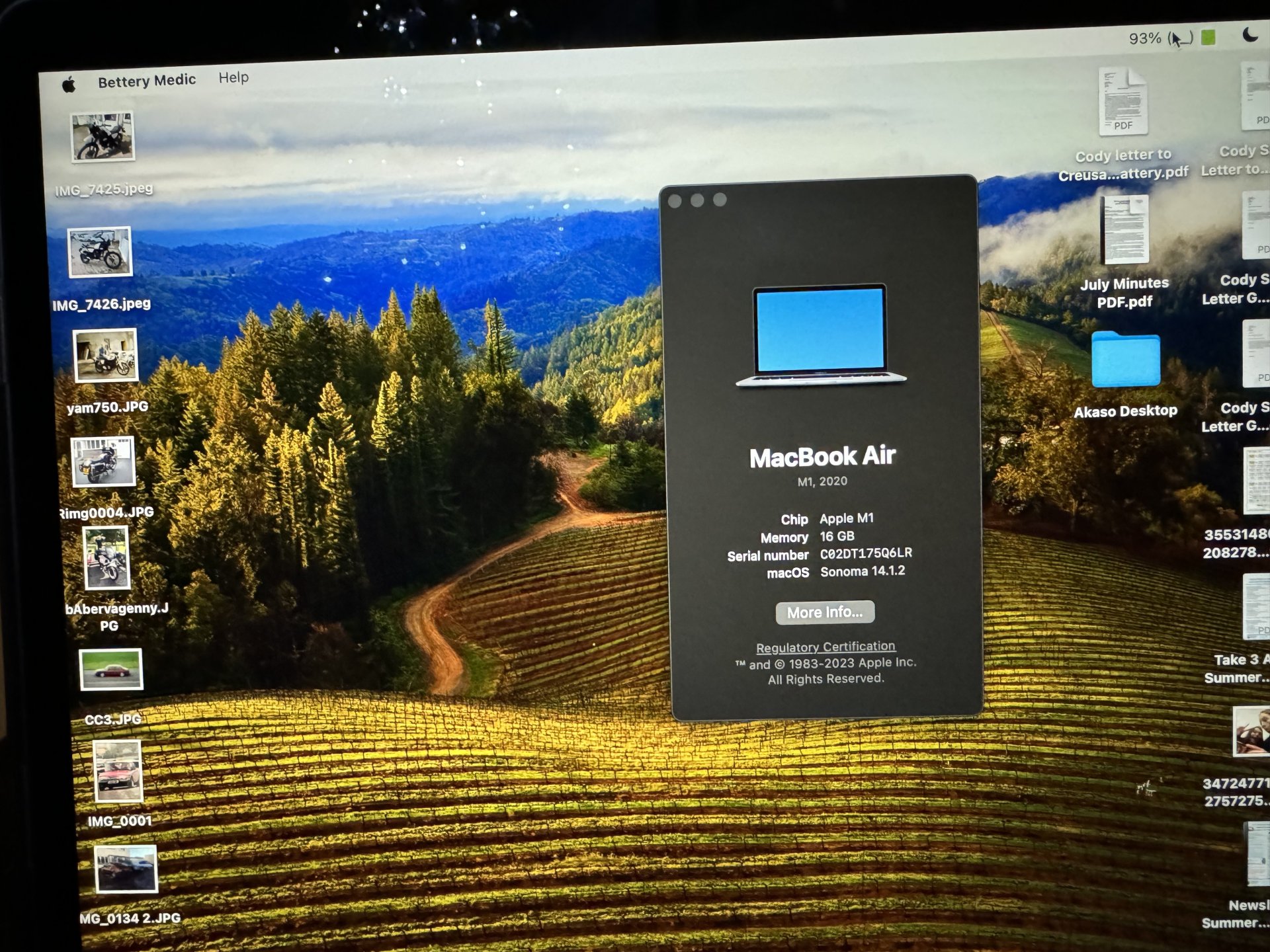This screenshot has width=1270, height=952.
Task: Select the IMG_7426.jpeg motorcycle thumbnail
Action: click(101, 252)
